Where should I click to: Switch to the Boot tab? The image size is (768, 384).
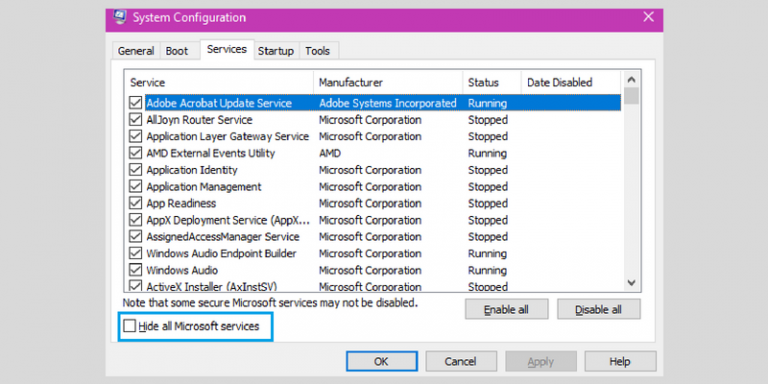click(177, 51)
